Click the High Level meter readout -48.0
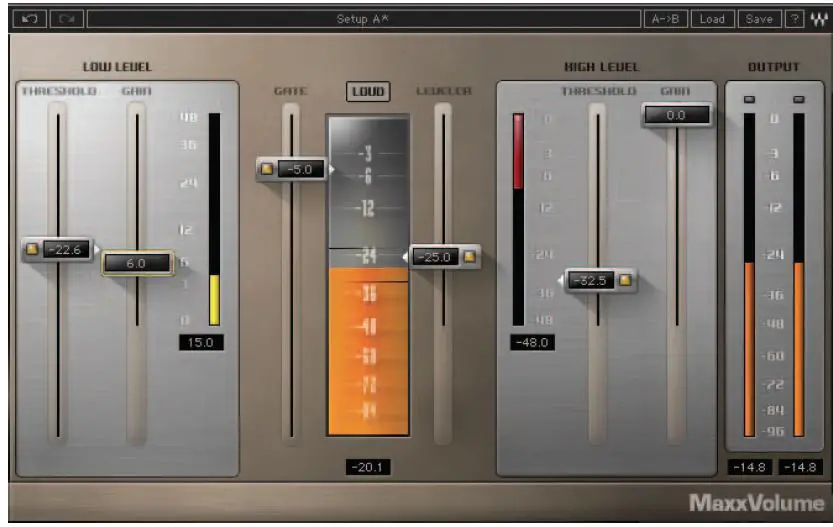Viewport: 833px width, 527px height. pos(532,342)
